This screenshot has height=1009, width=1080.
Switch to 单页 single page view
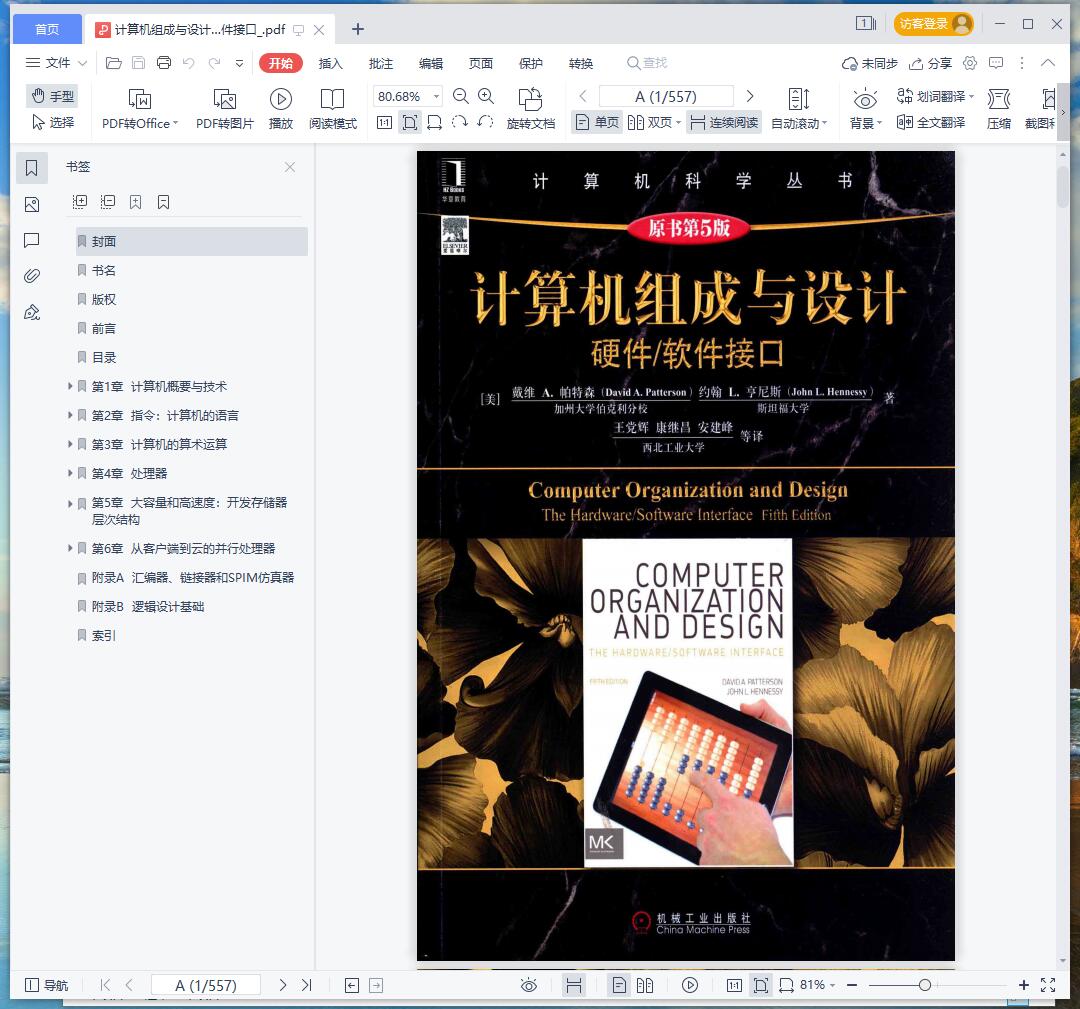coord(596,123)
